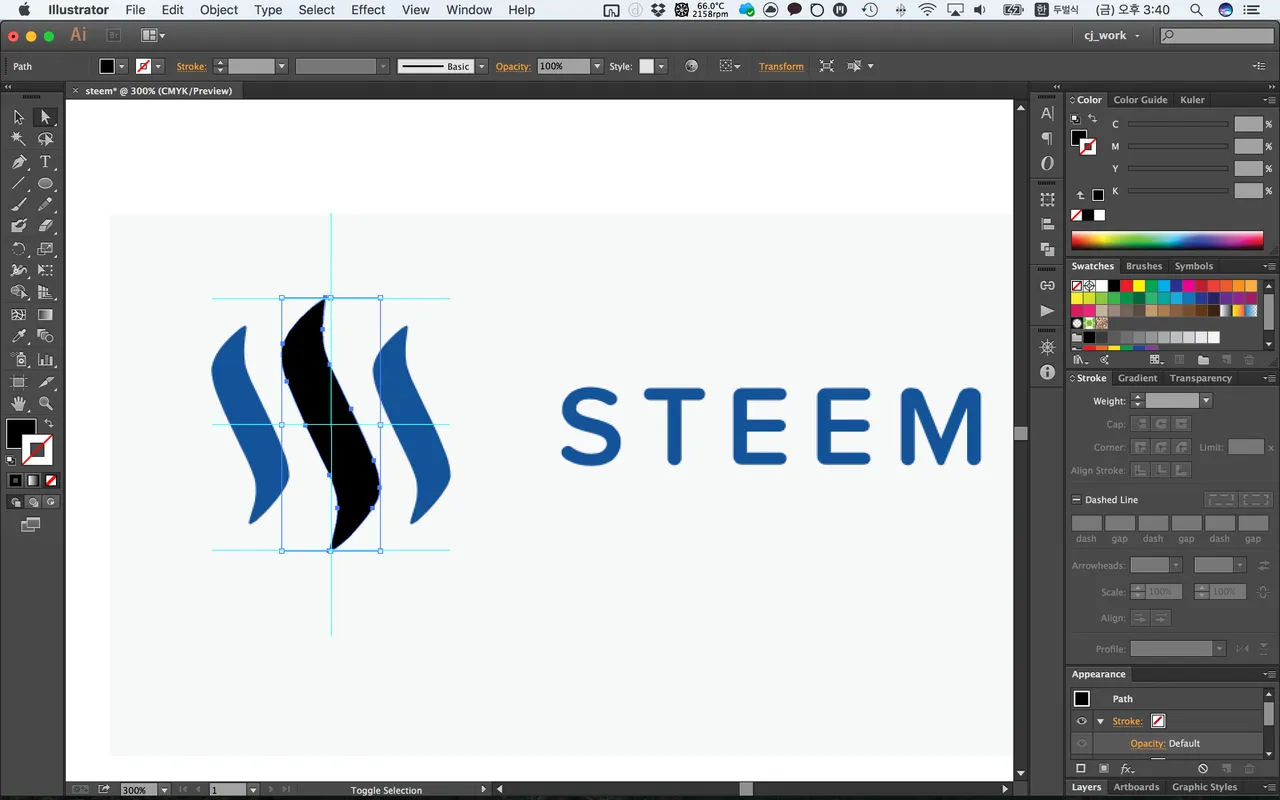The height and width of the screenshot is (800, 1280).
Task: Select the Mesh tool
Action: 19,315
